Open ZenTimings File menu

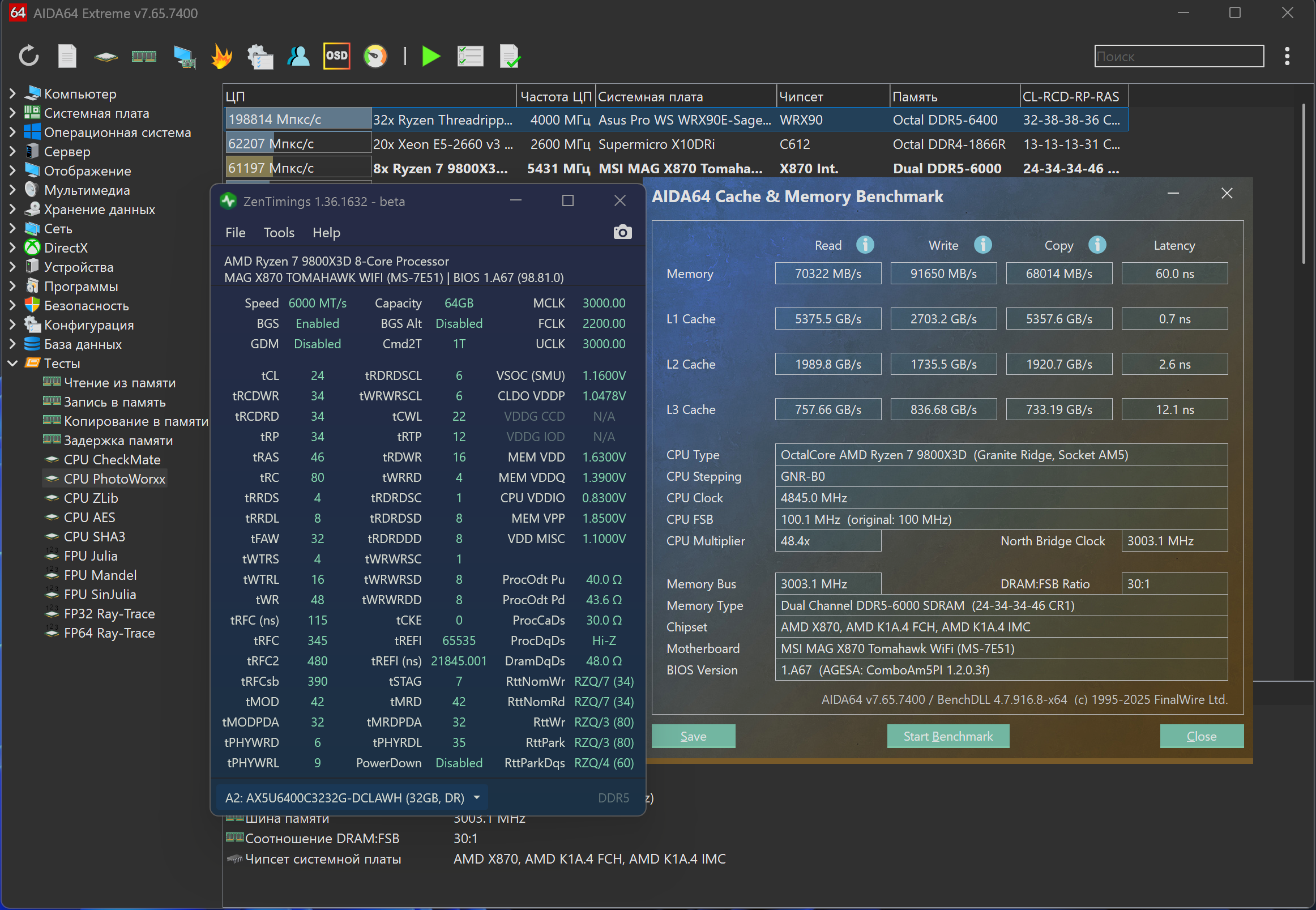[235, 233]
